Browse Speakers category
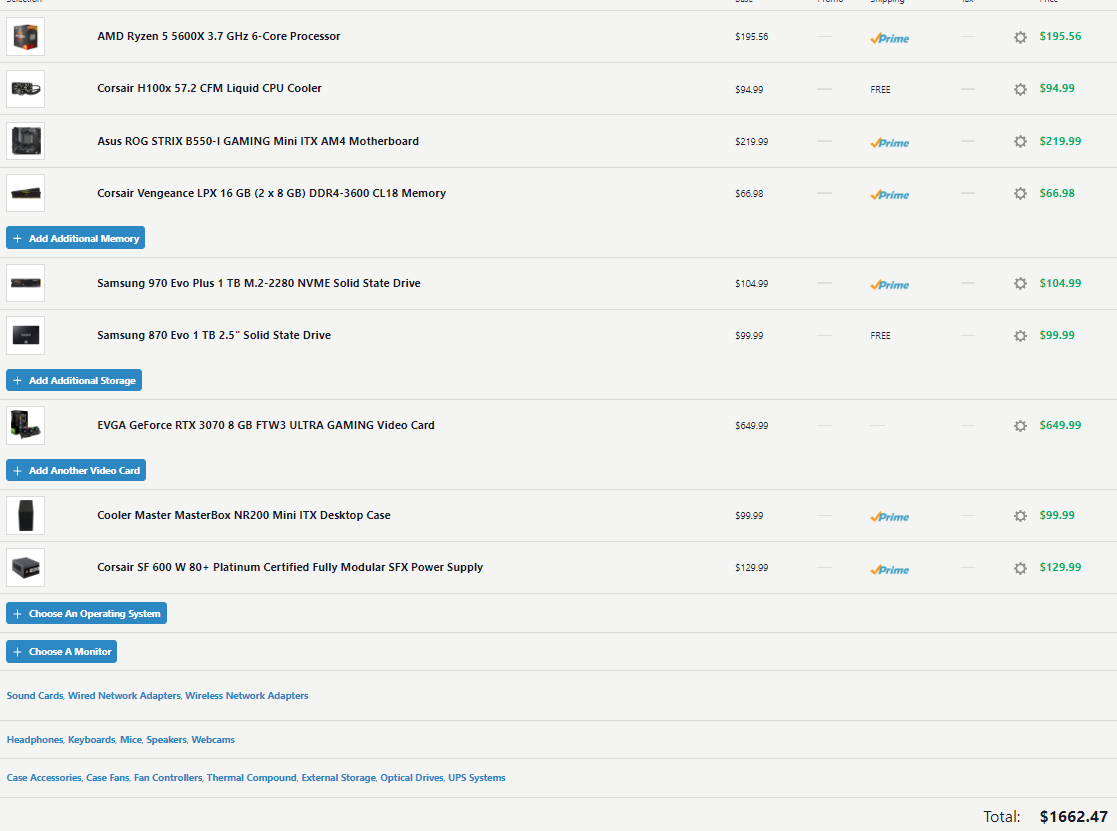The image size is (1117, 831). pos(166,740)
